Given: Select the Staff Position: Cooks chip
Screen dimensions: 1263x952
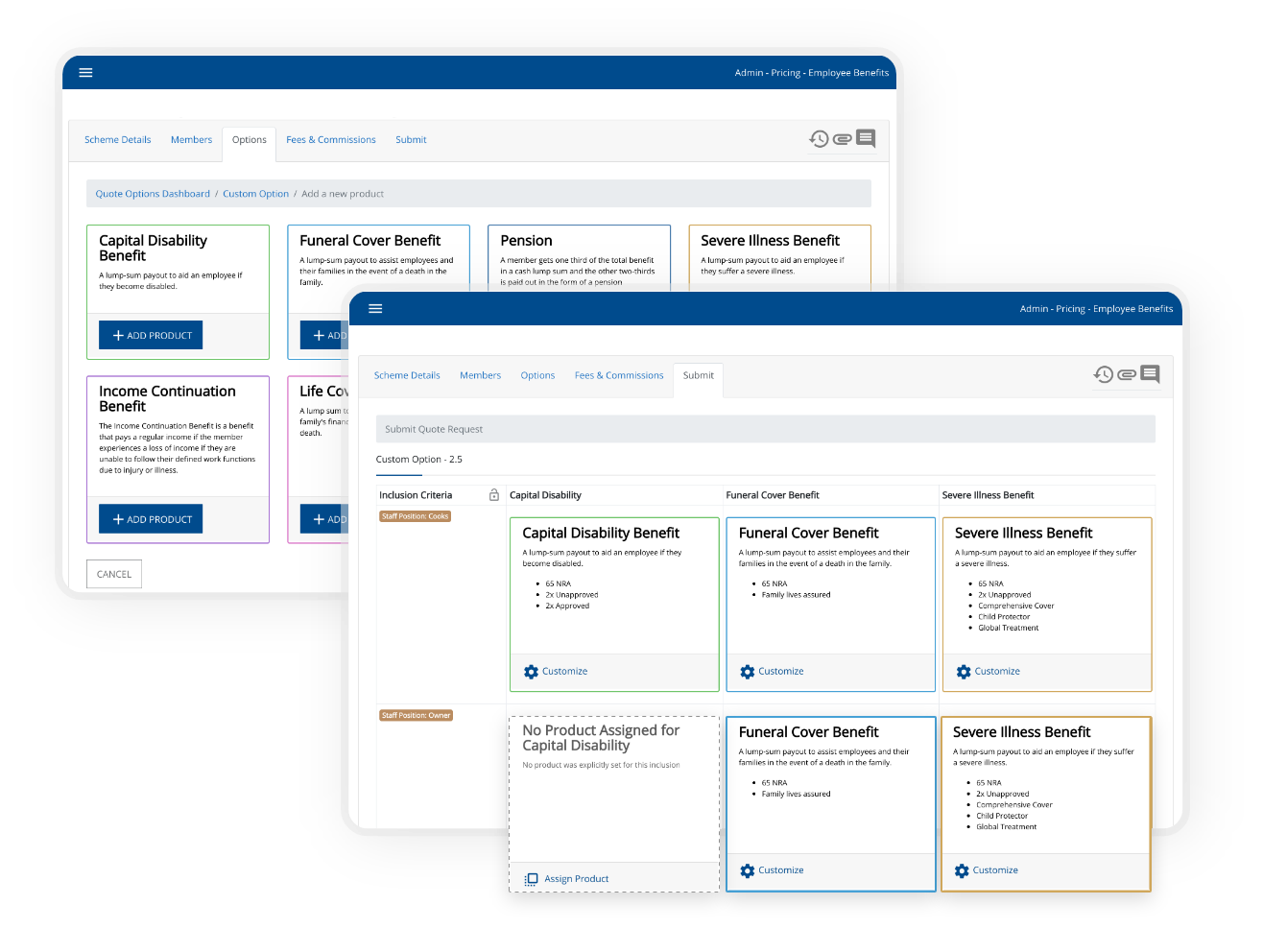Looking at the screenshot, I should coord(415,515).
